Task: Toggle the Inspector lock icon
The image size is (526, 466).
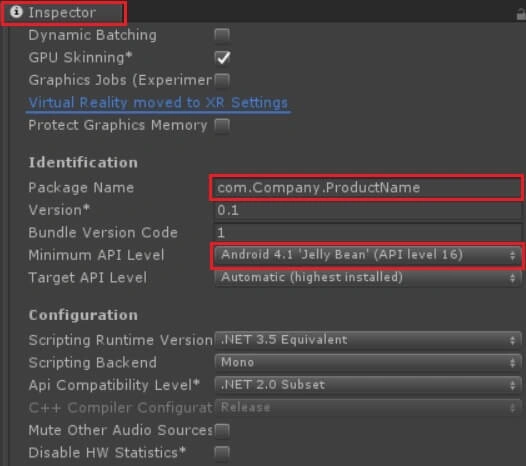Action: coord(521,14)
